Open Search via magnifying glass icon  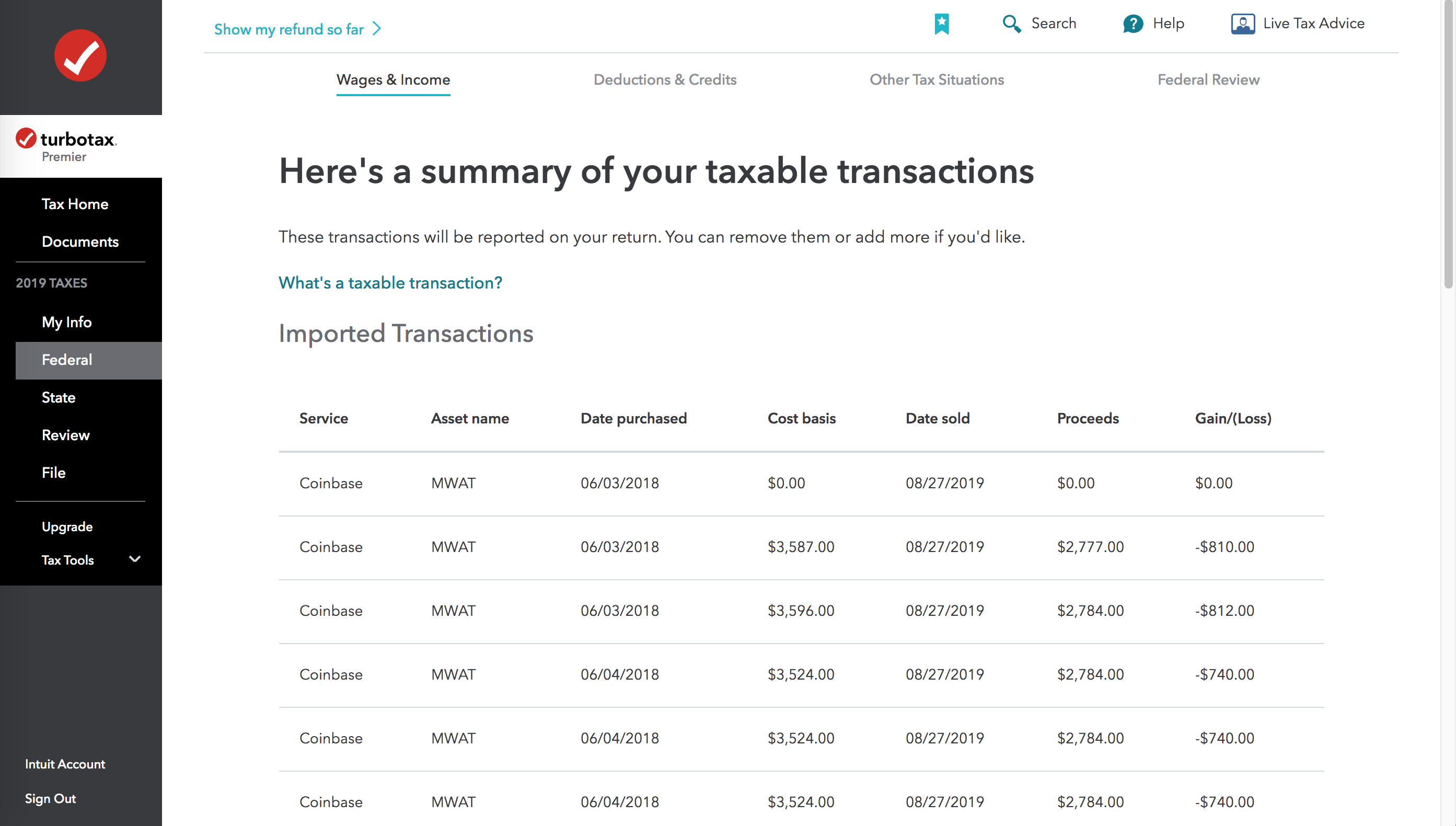1011,24
